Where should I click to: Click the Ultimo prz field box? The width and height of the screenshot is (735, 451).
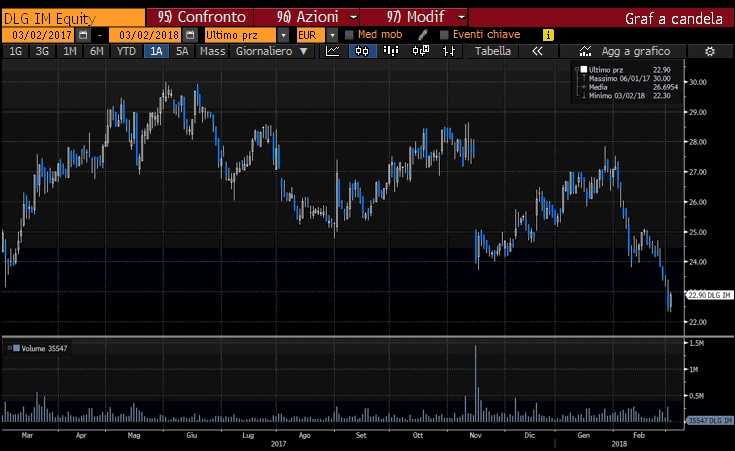pyautogui.click(x=240, y=35)
